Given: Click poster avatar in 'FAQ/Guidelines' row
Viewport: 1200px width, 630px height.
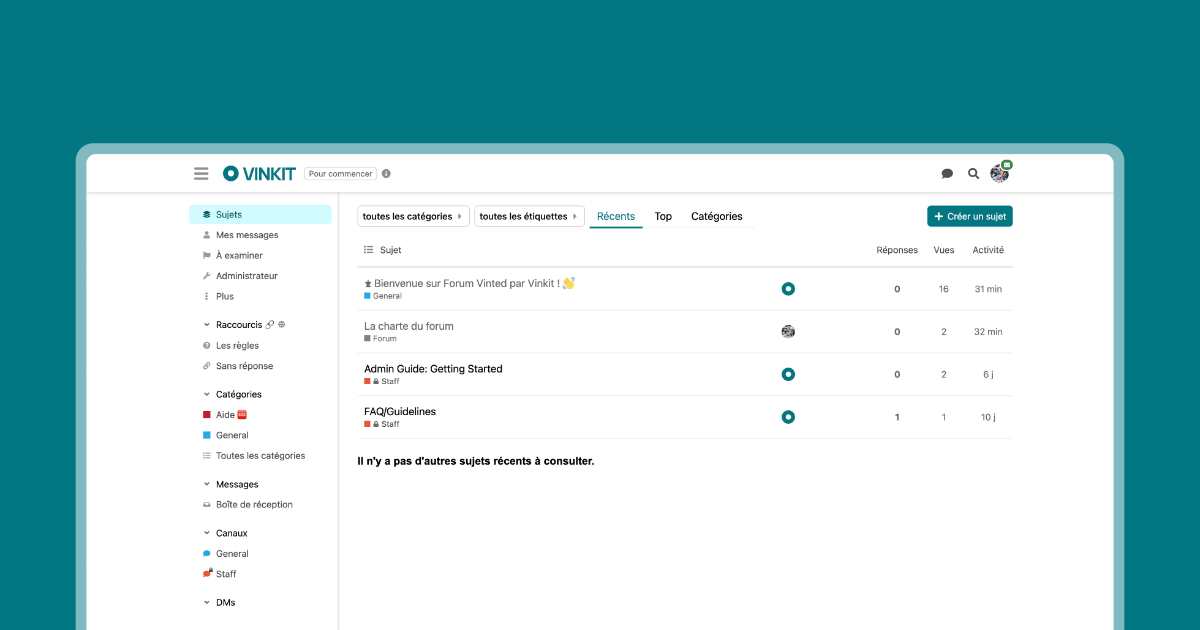Looking at the screenshot, I should 788,417.
